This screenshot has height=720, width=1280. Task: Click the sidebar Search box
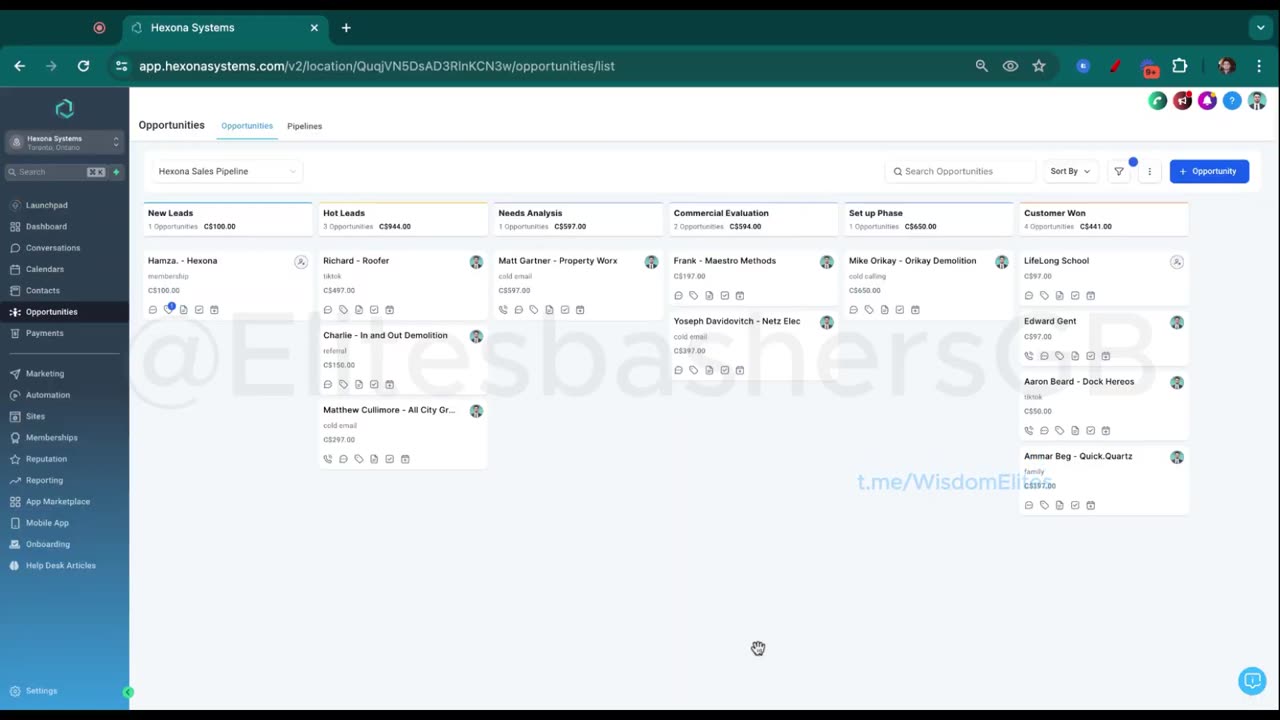[57, 172]
